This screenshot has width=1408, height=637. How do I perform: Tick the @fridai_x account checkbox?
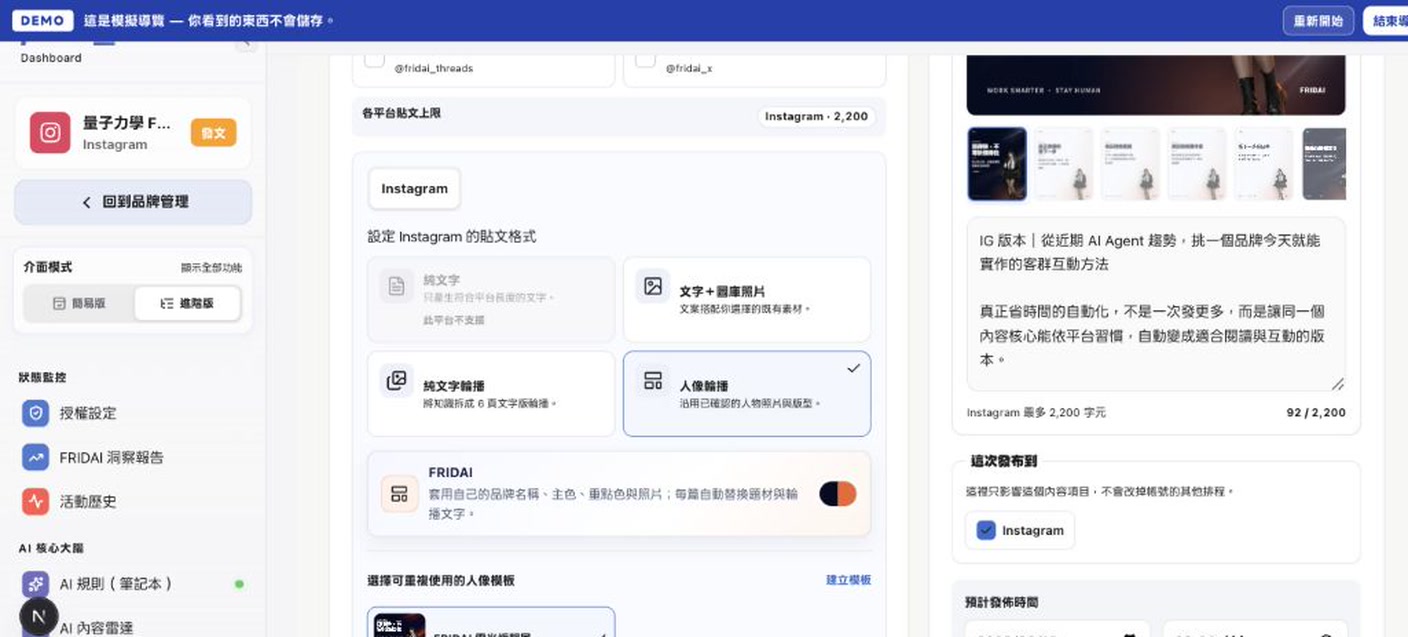645,58
